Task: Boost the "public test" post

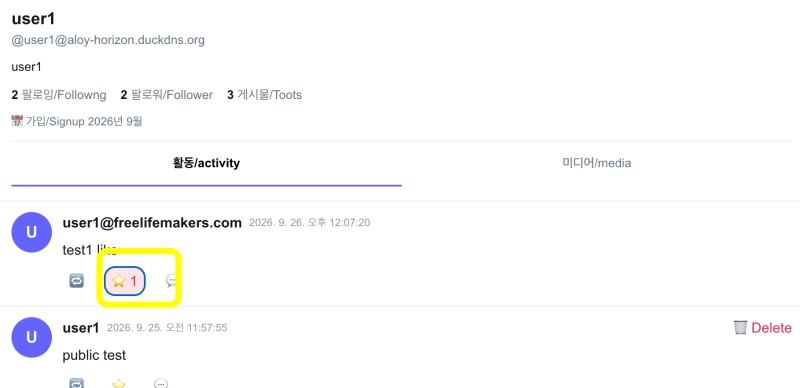Action: [77, 383]
